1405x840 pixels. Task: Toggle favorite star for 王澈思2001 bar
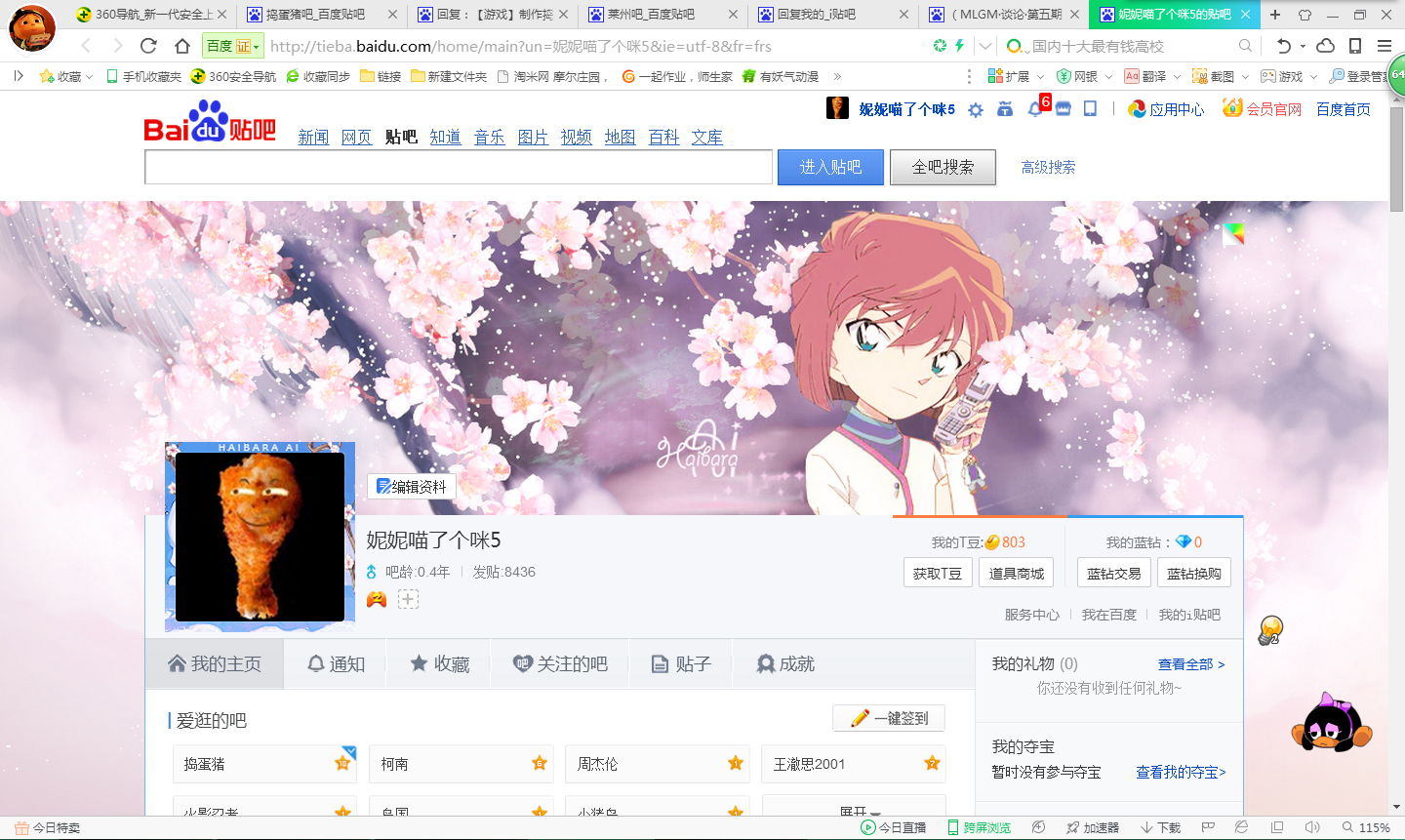click(932, 763)
